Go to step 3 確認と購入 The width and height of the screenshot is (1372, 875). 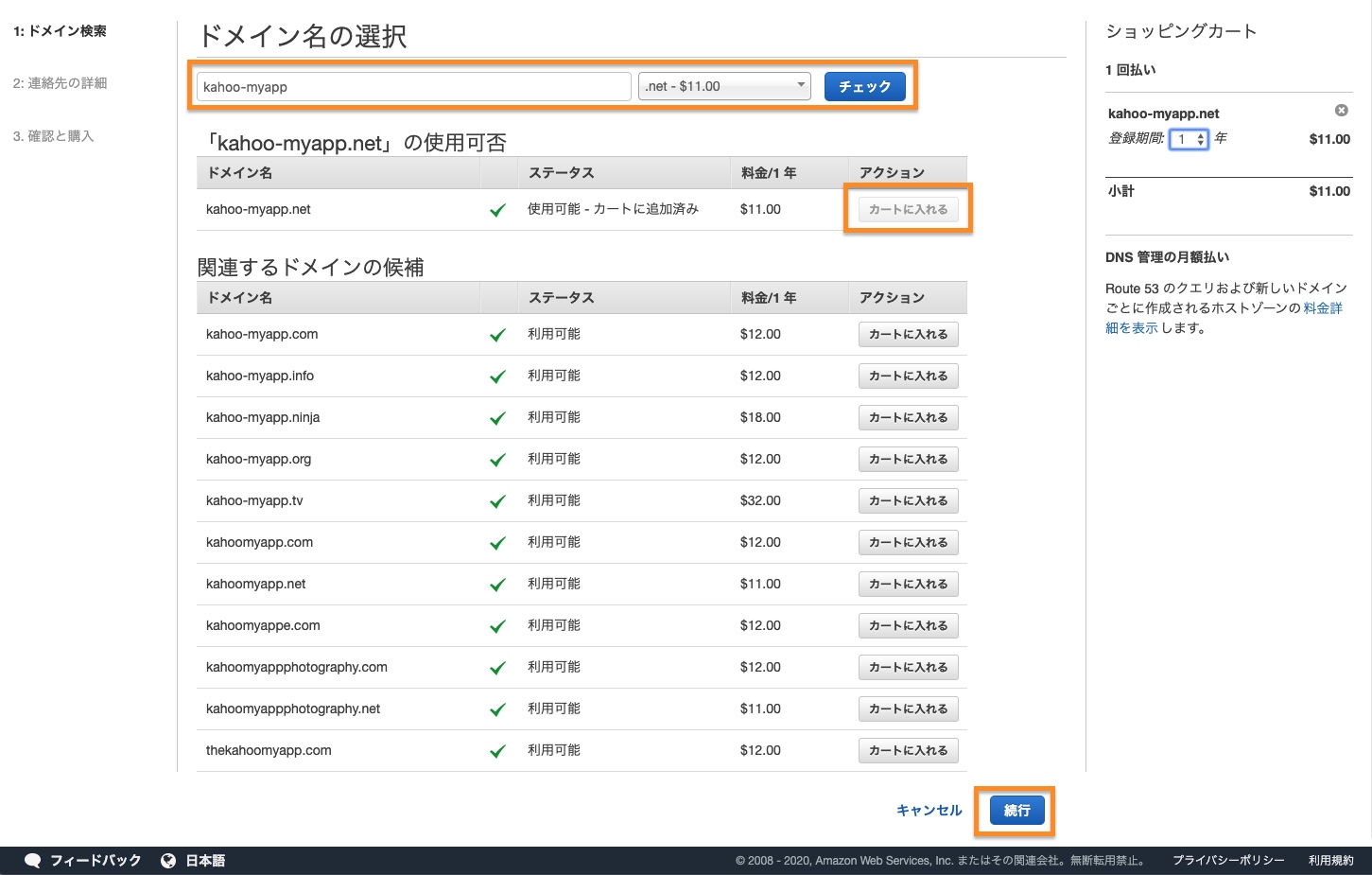(54, 136)
